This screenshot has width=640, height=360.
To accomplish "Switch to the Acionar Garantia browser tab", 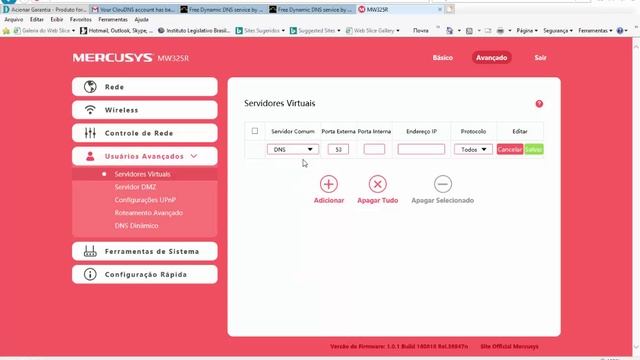I will coord(44,9).
